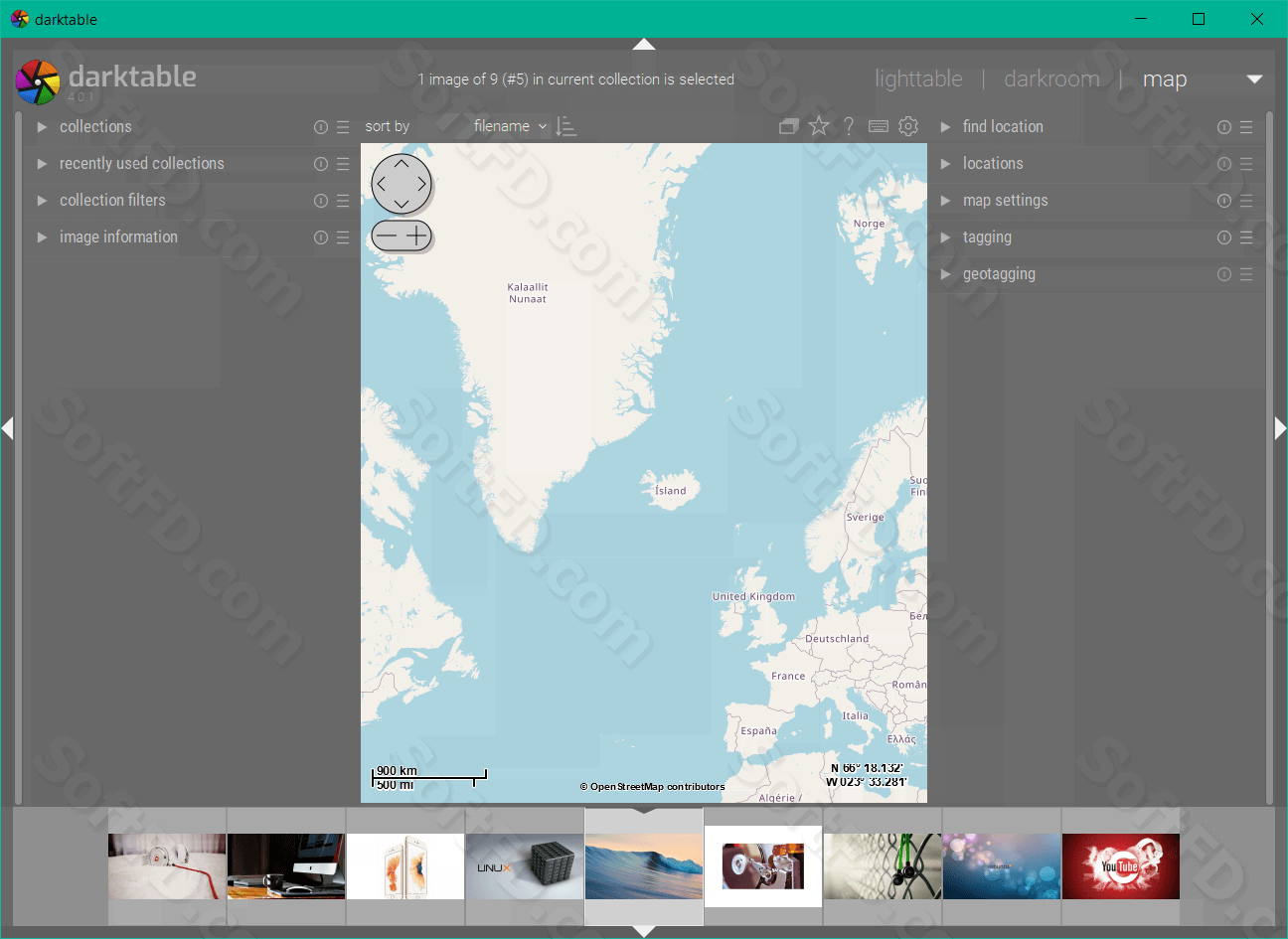Toggle star overlays icon in toolbar

tap(819, 125)
